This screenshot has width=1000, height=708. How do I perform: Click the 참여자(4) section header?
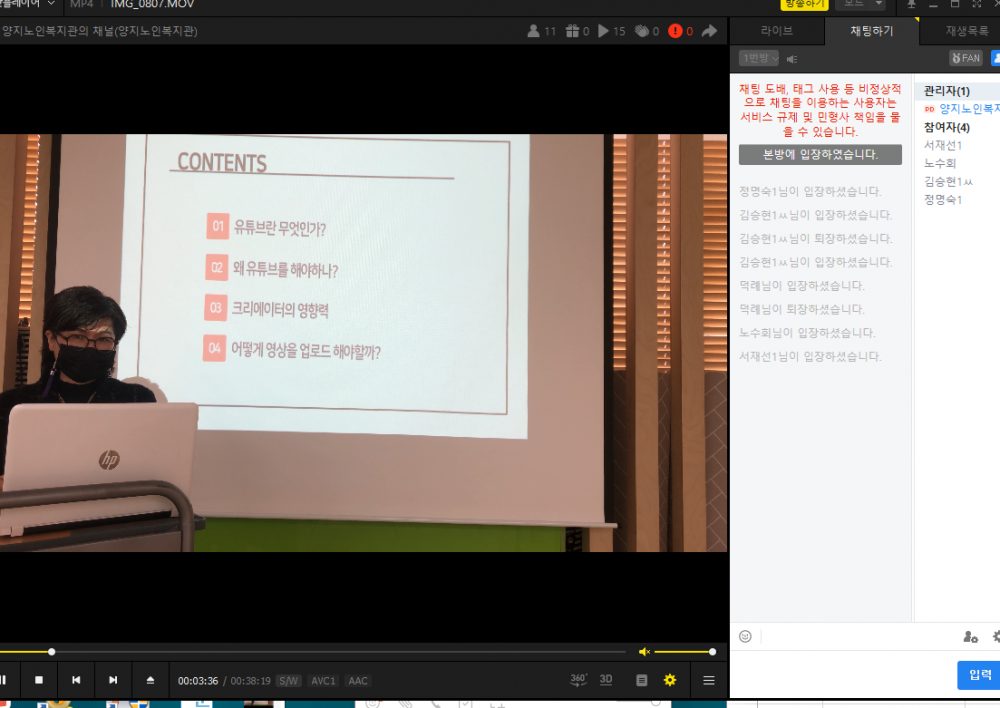point(946,127)
